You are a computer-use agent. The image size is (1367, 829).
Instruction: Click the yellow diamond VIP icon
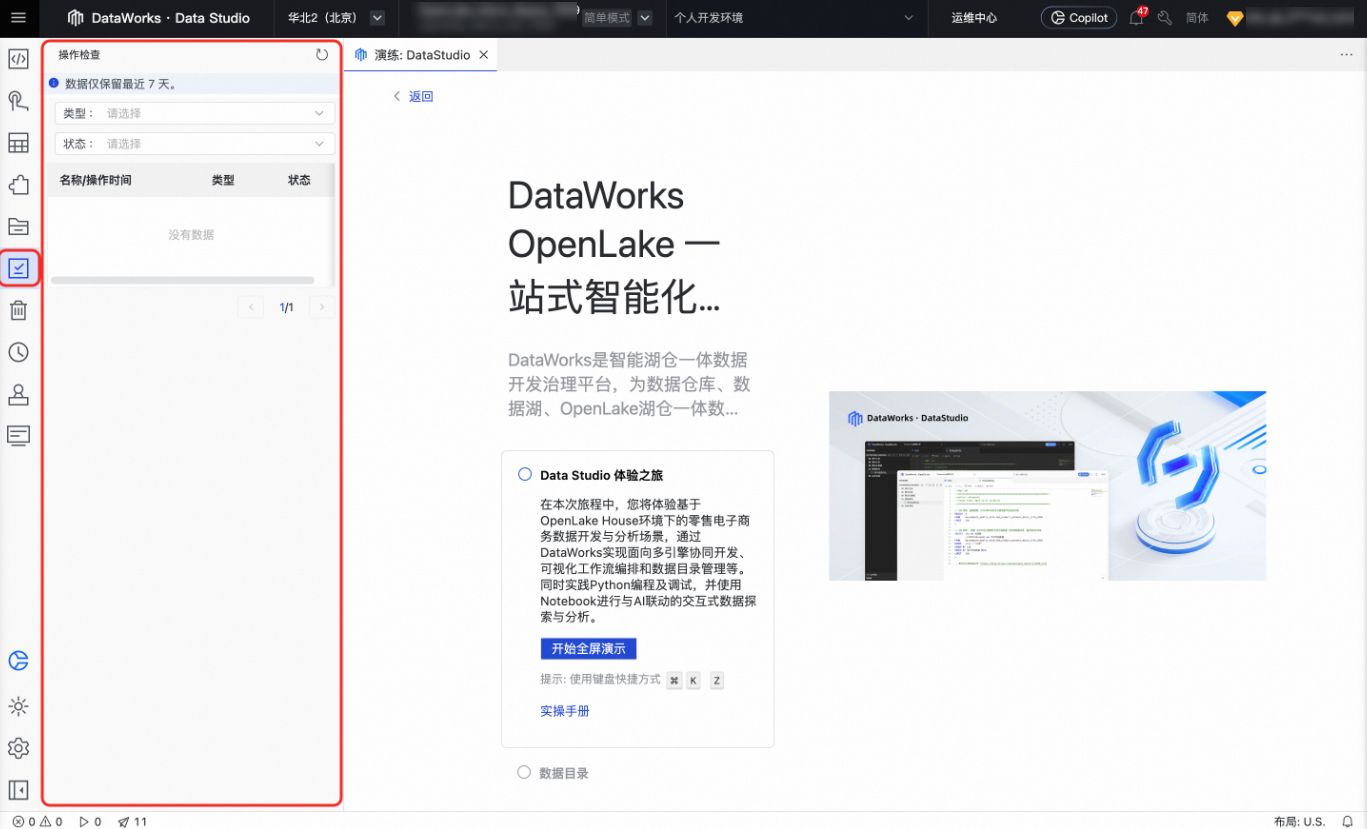point(1235,18)
